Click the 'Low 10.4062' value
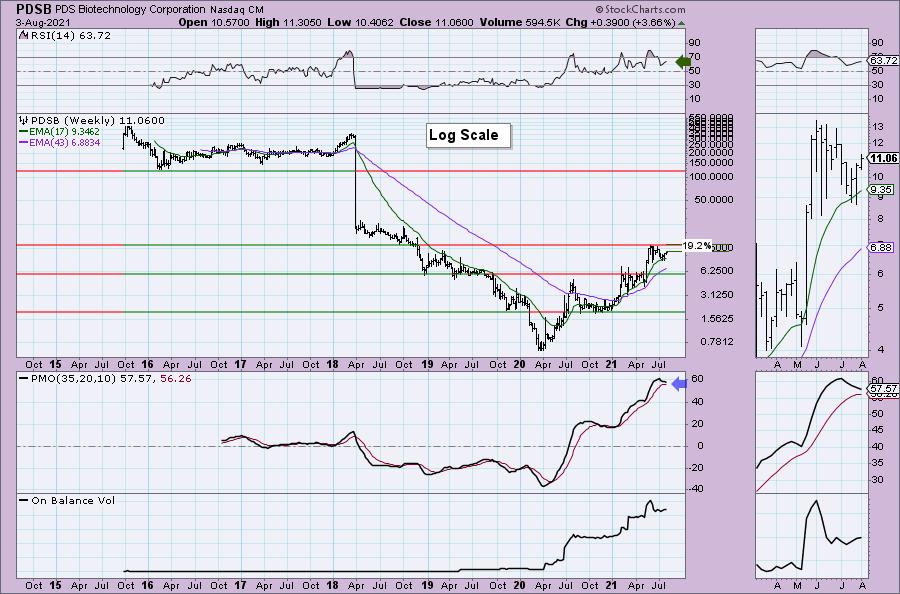Screen dimensions: 900x594 pyautogui.click(x=360, y=22)
